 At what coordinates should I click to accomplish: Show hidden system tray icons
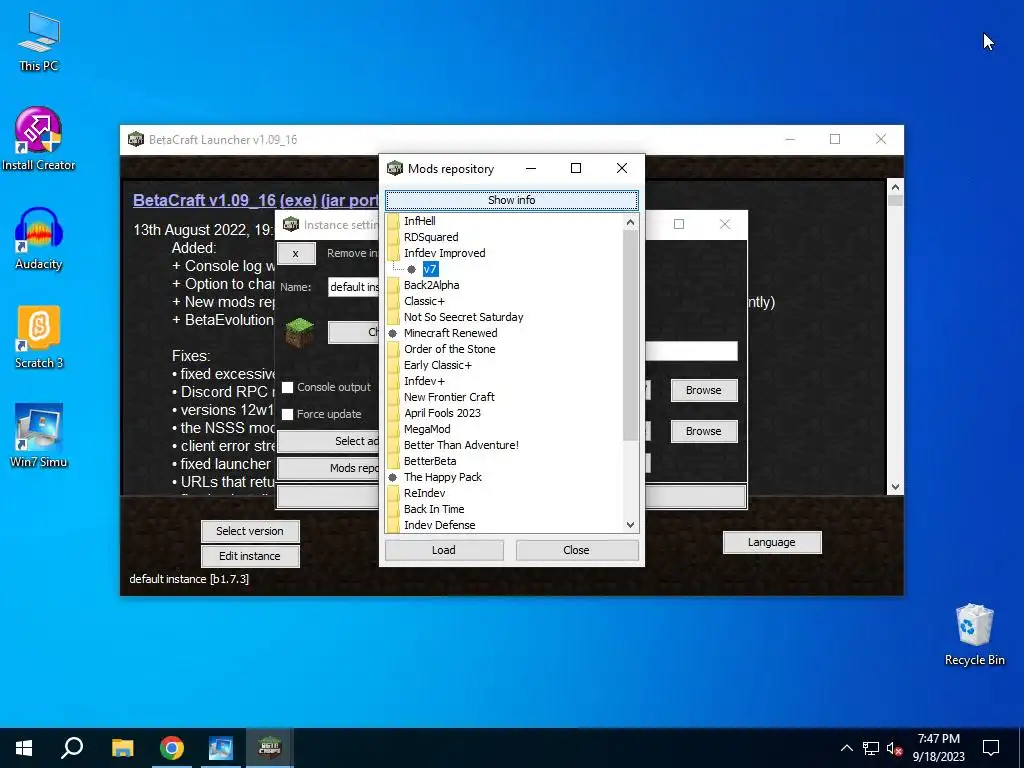(x=846, y=748)
